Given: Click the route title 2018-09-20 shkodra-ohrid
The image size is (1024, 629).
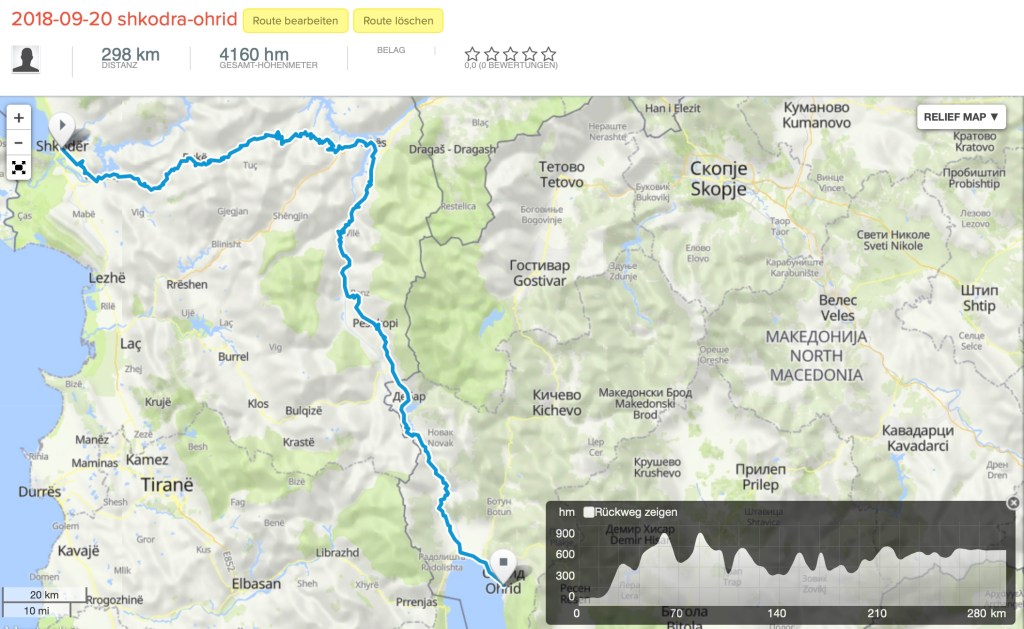Looking at the screenshot, I should (124, 20).
